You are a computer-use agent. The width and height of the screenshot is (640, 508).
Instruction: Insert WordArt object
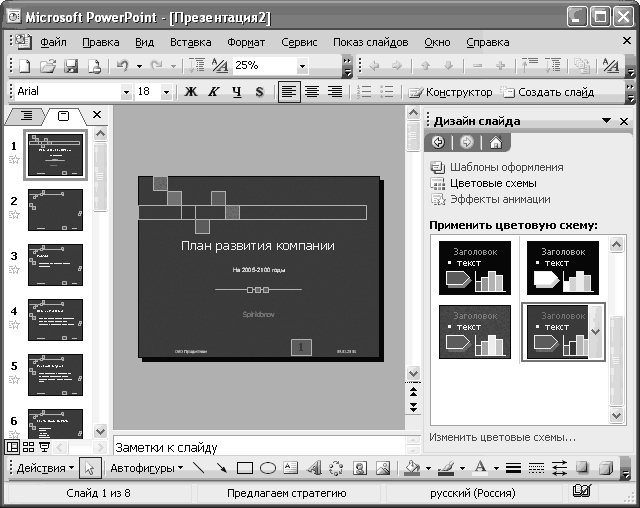pyautogui.click(x=313, y=468)
